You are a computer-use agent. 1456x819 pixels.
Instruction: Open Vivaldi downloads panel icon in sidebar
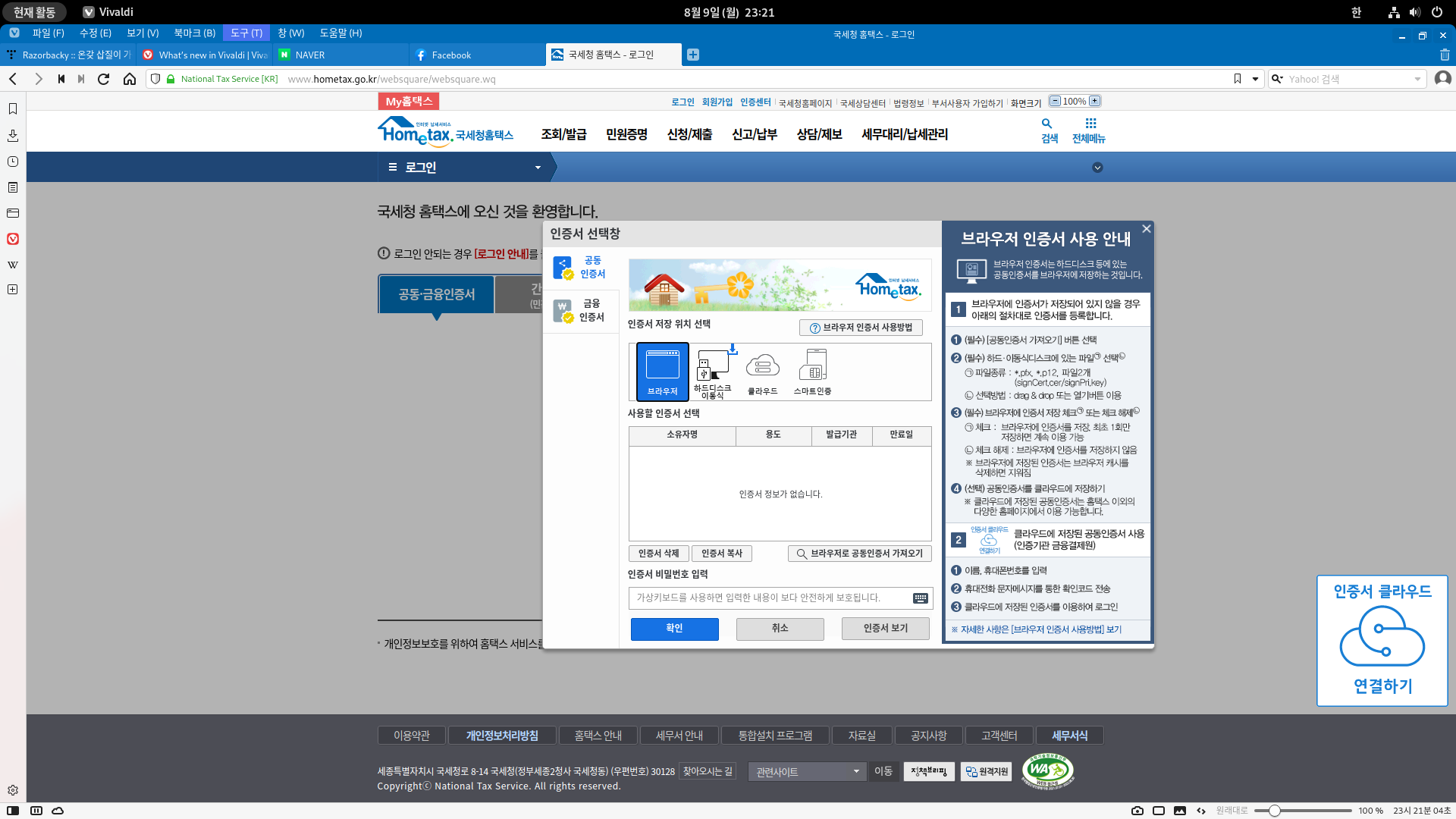tap(13, 135)
